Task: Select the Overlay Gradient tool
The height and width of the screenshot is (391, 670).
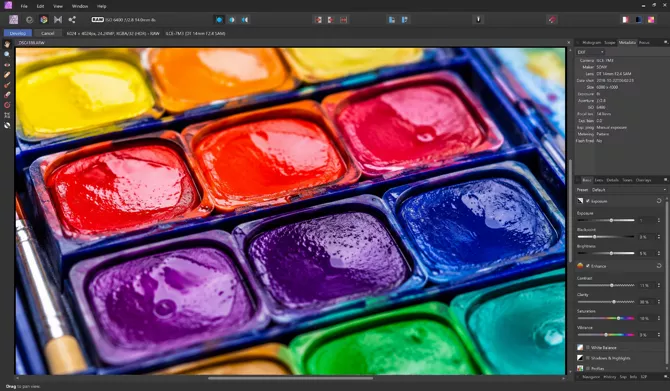Action: (7, 105)
